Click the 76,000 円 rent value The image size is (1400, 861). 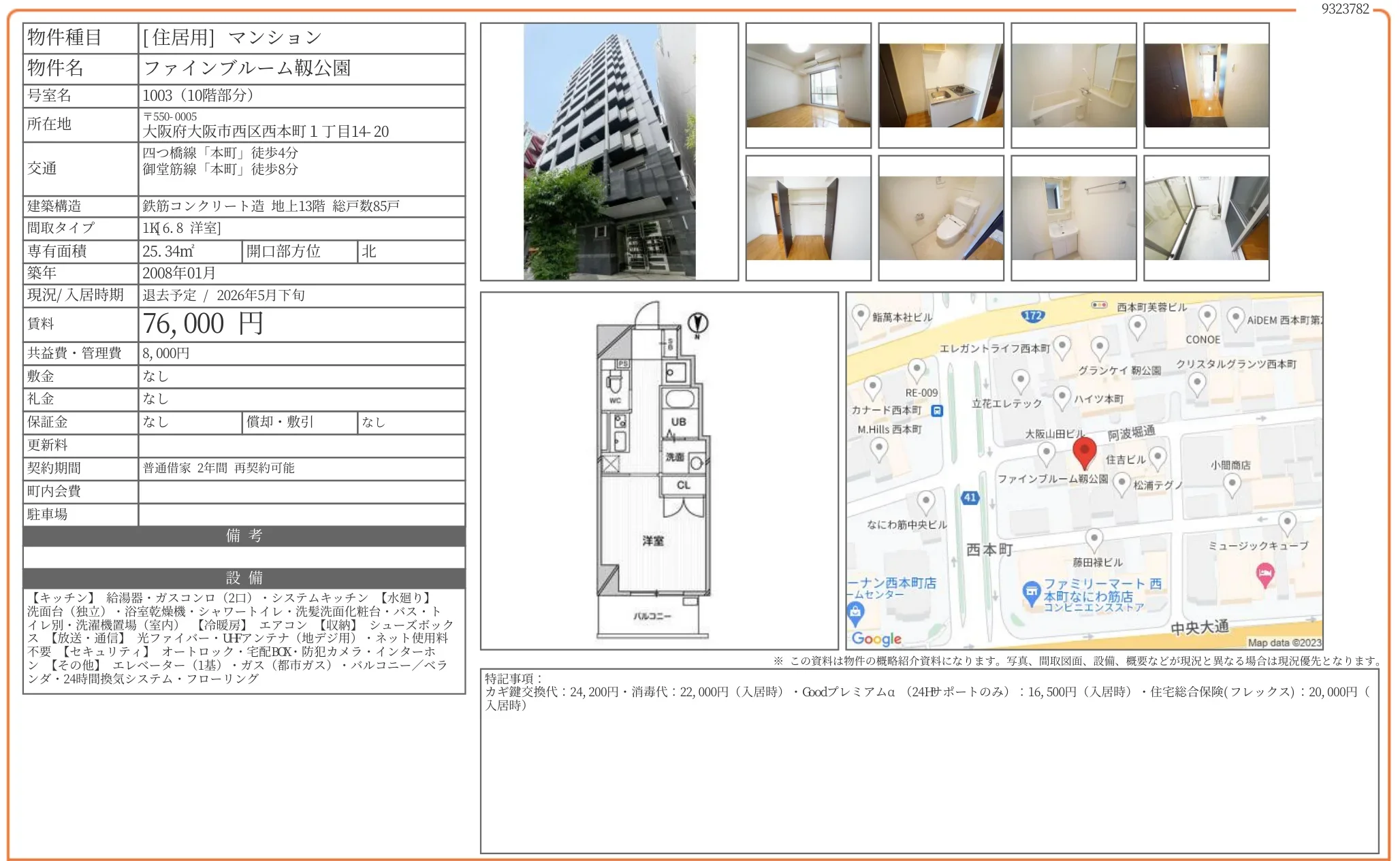point(202,324)
